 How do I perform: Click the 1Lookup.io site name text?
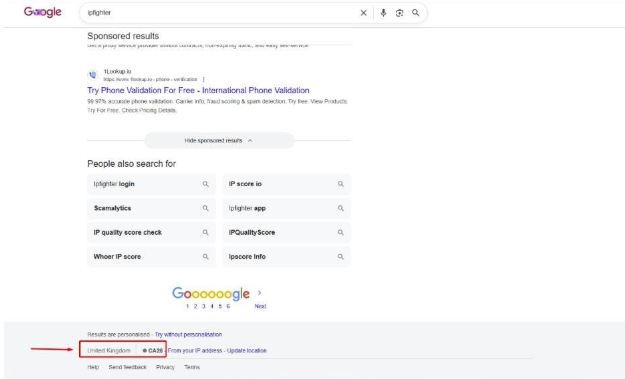point(117,72)
